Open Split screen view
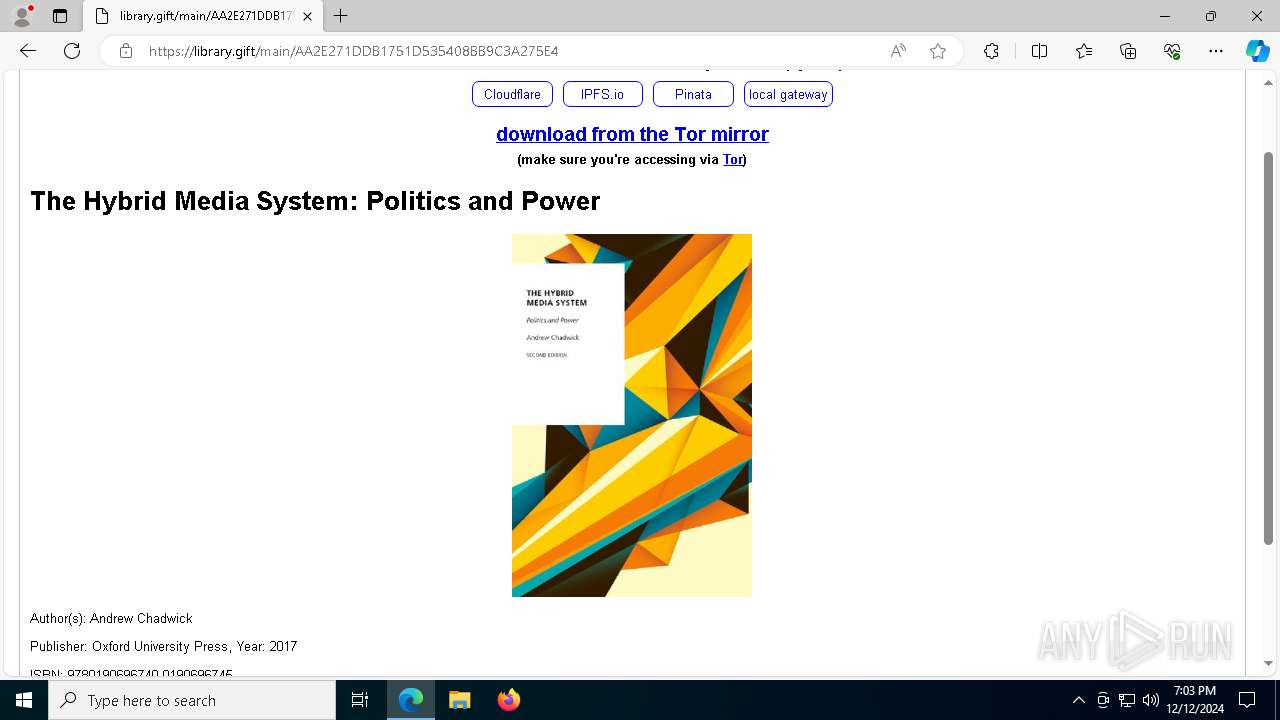The height and width of the screenshot is (720, 1280). click(1039, 51)
